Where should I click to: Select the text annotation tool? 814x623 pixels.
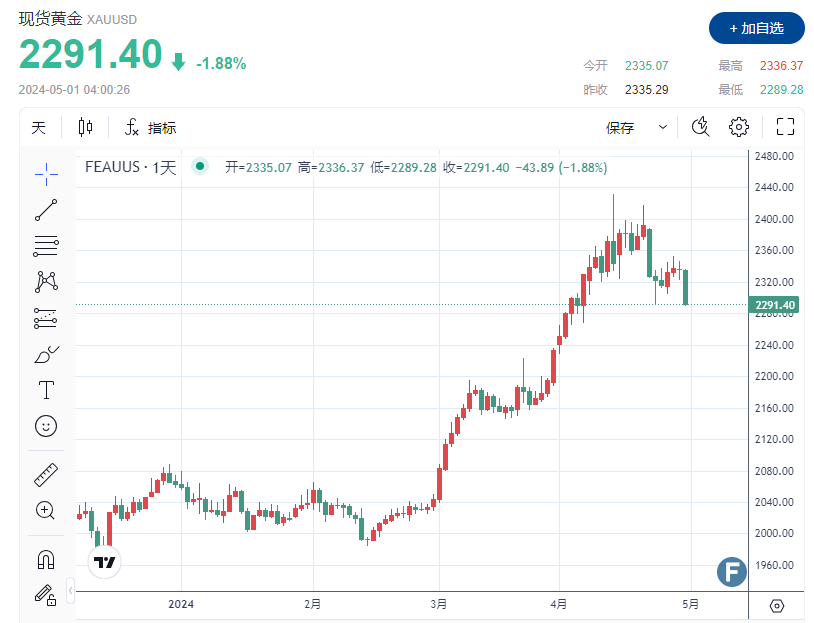coord(45,389)
